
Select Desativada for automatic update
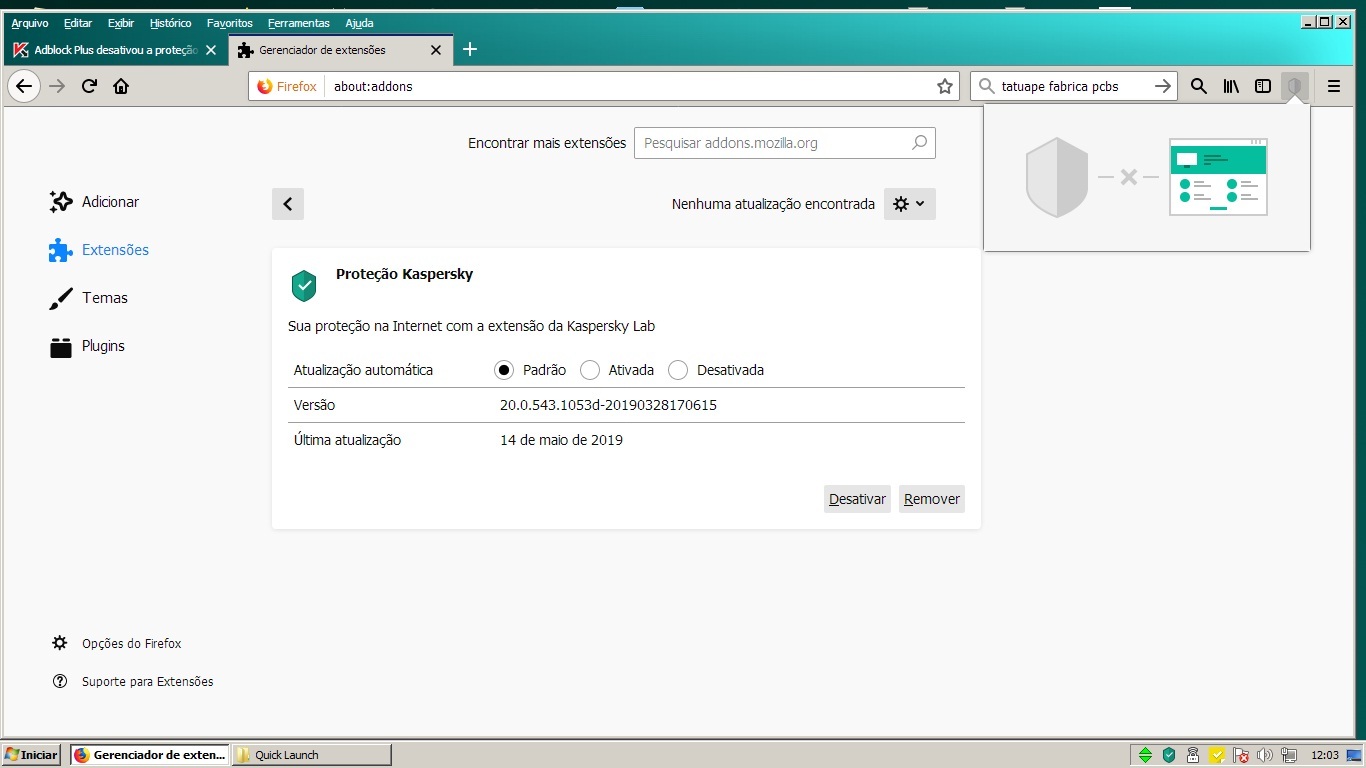(678, 370)
